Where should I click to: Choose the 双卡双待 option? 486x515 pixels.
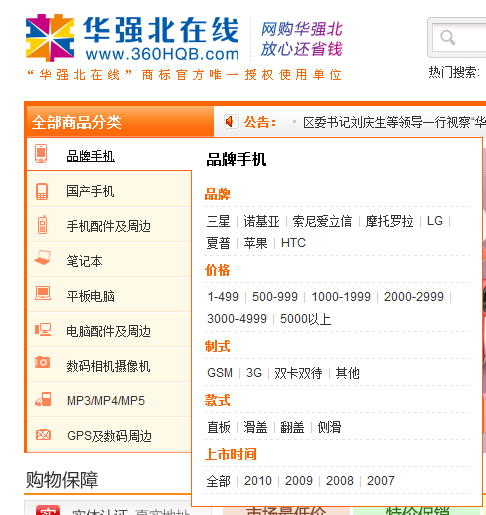(x=298, y=373)
